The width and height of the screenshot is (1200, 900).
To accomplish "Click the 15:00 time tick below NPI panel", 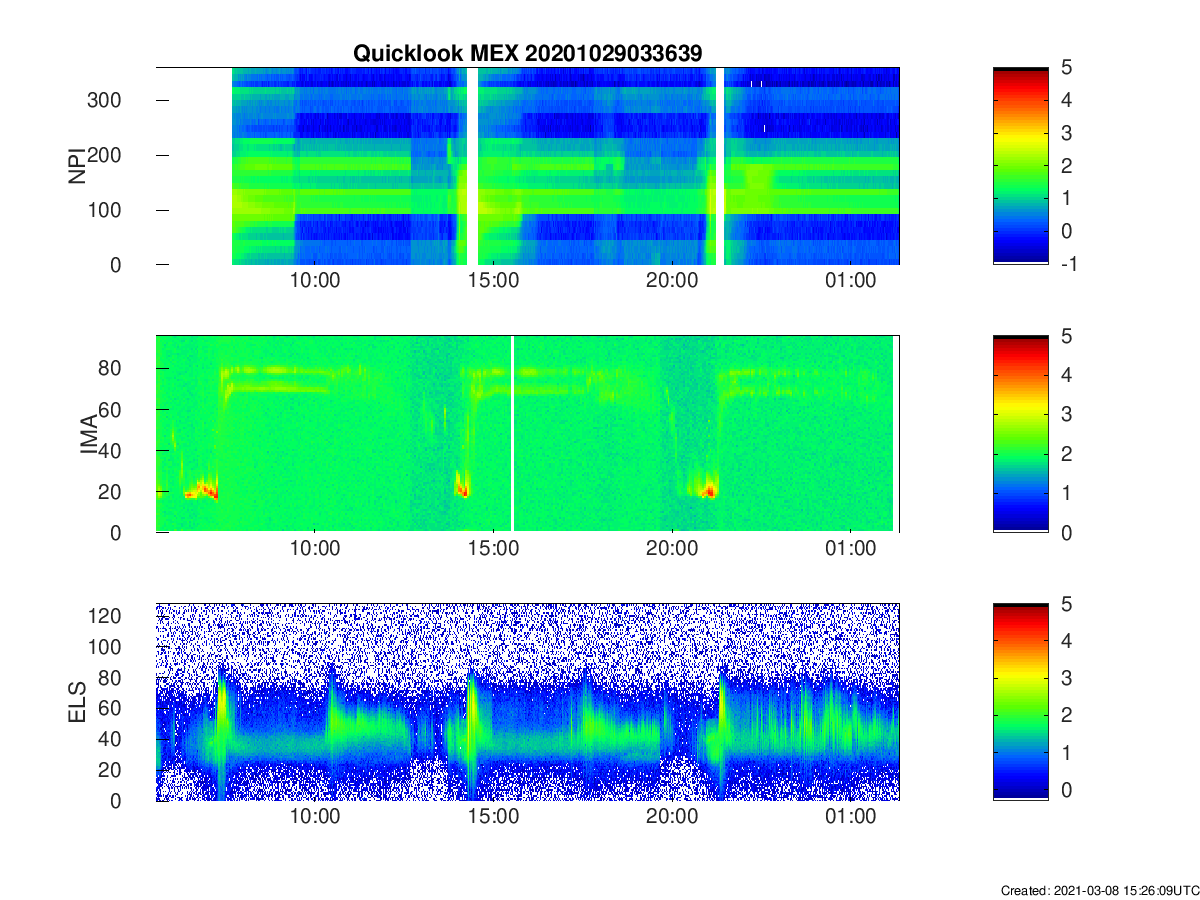I will coord(494,281).
